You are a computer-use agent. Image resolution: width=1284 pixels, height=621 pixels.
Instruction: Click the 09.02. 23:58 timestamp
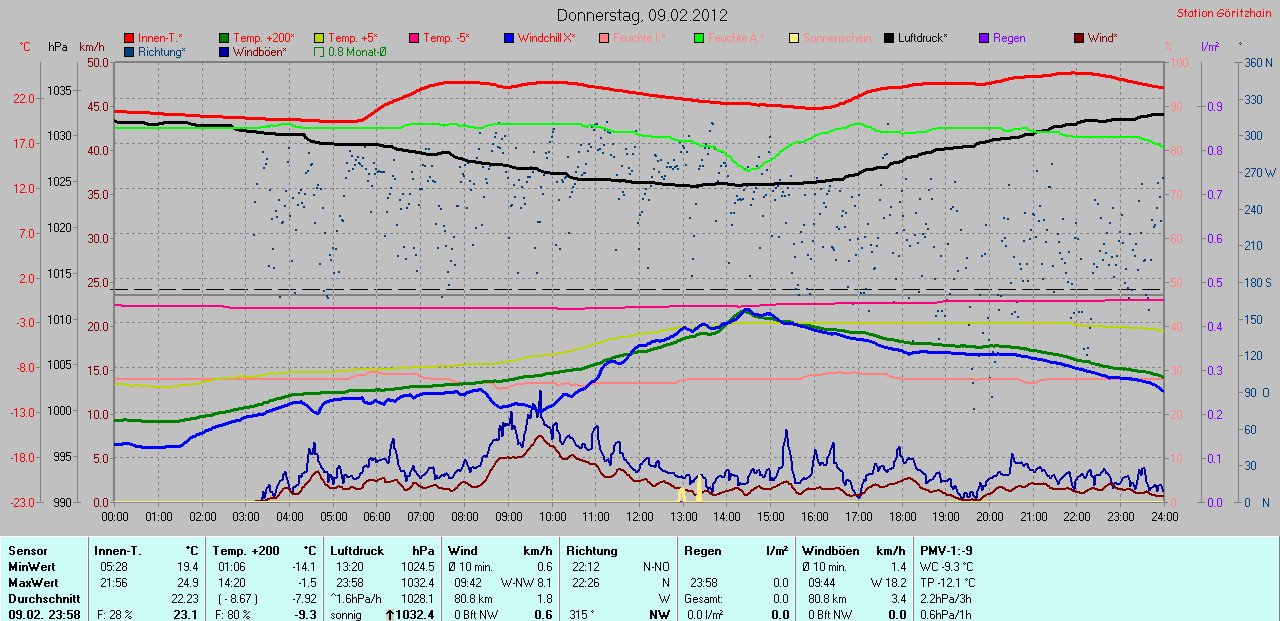44,615
